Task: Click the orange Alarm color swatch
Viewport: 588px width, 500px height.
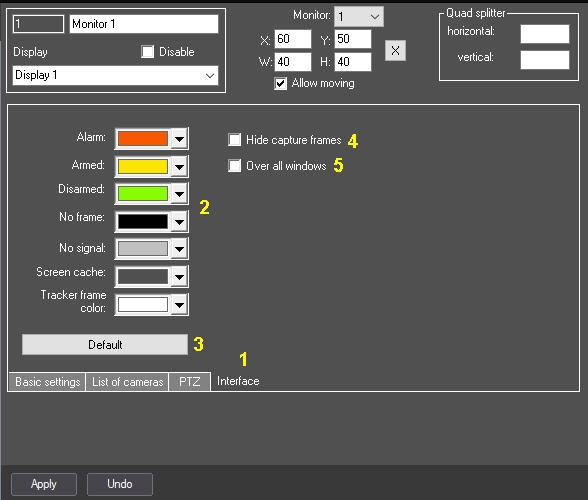Action: [x=143, y=139]
